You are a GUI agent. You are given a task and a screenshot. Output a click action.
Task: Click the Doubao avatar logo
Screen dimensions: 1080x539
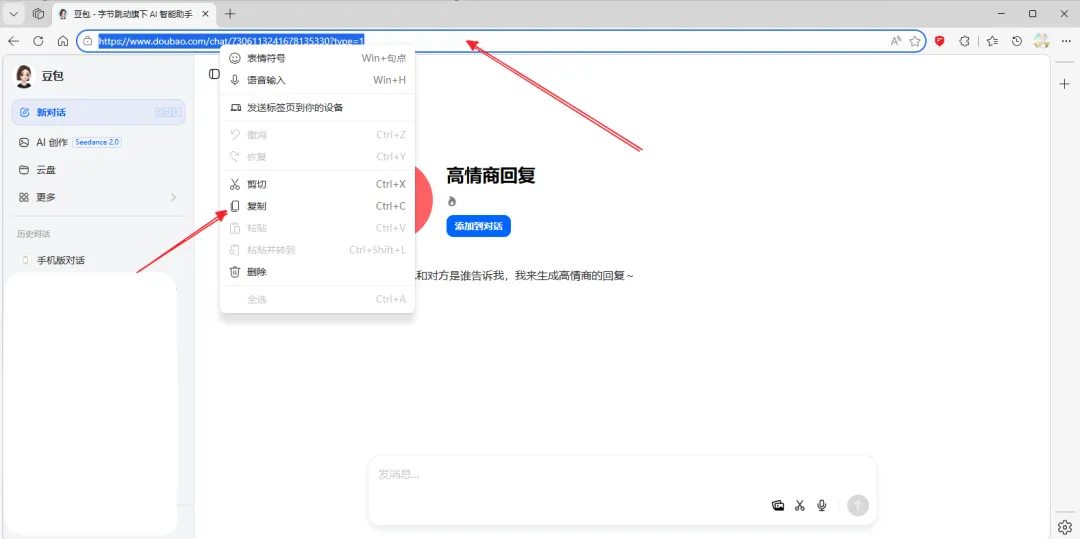pos(24,76)
